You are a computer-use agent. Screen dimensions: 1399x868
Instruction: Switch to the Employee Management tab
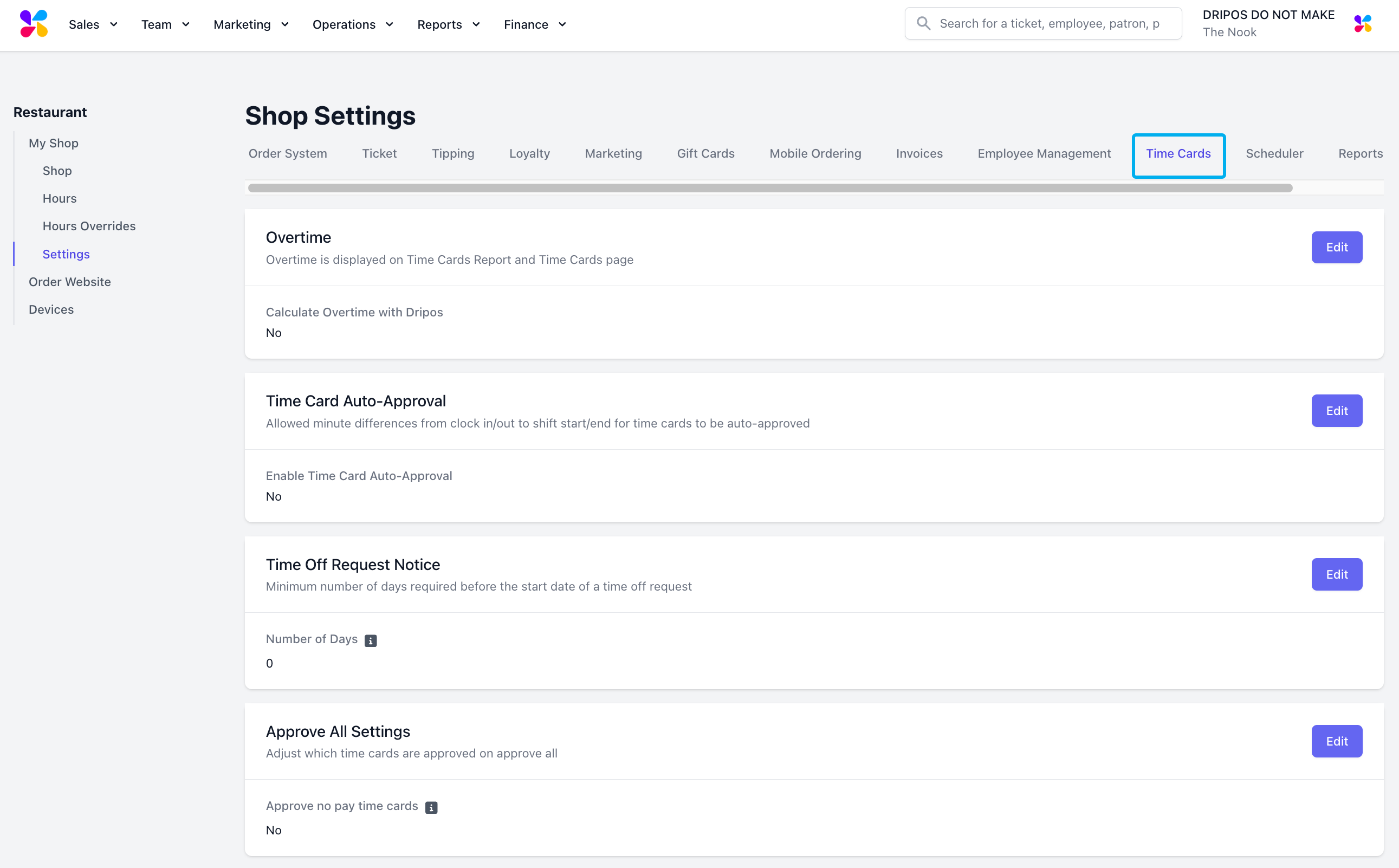pos(1044,153)
